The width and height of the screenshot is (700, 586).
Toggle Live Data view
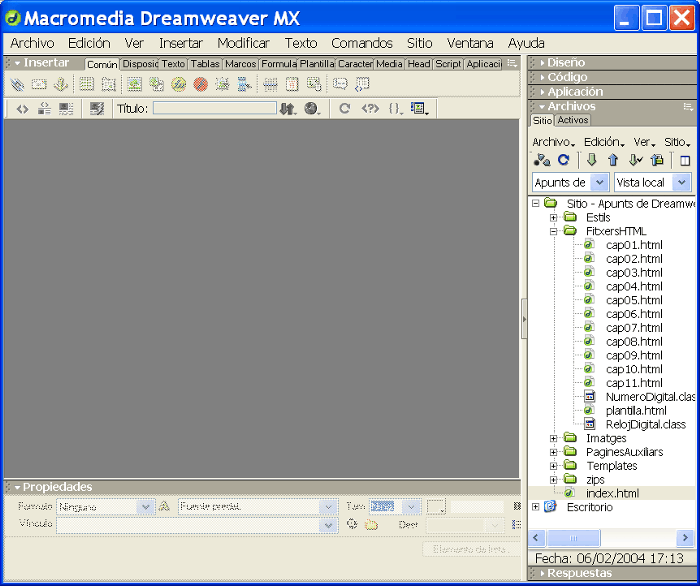pos(97,108)
